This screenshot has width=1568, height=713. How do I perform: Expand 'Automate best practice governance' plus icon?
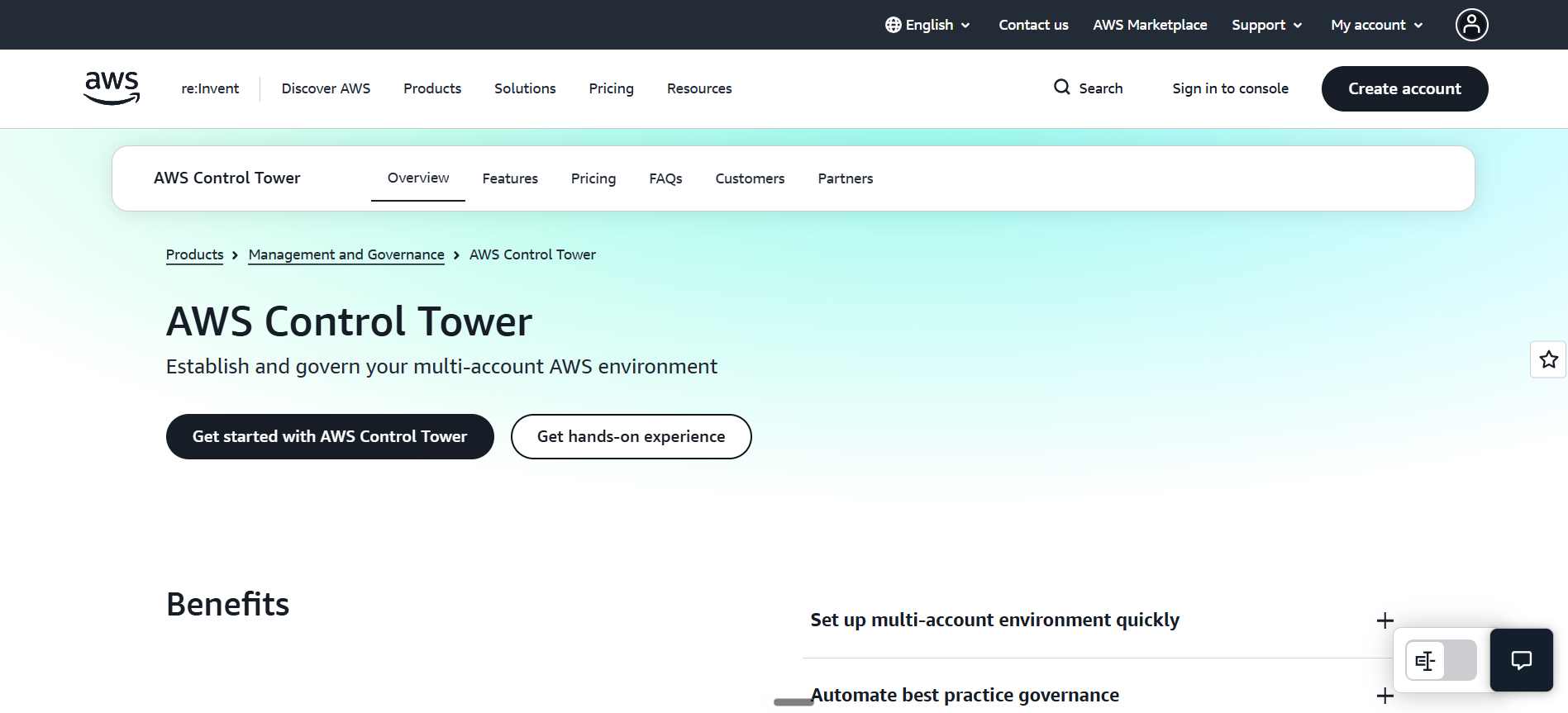(x=1385, y=696)
